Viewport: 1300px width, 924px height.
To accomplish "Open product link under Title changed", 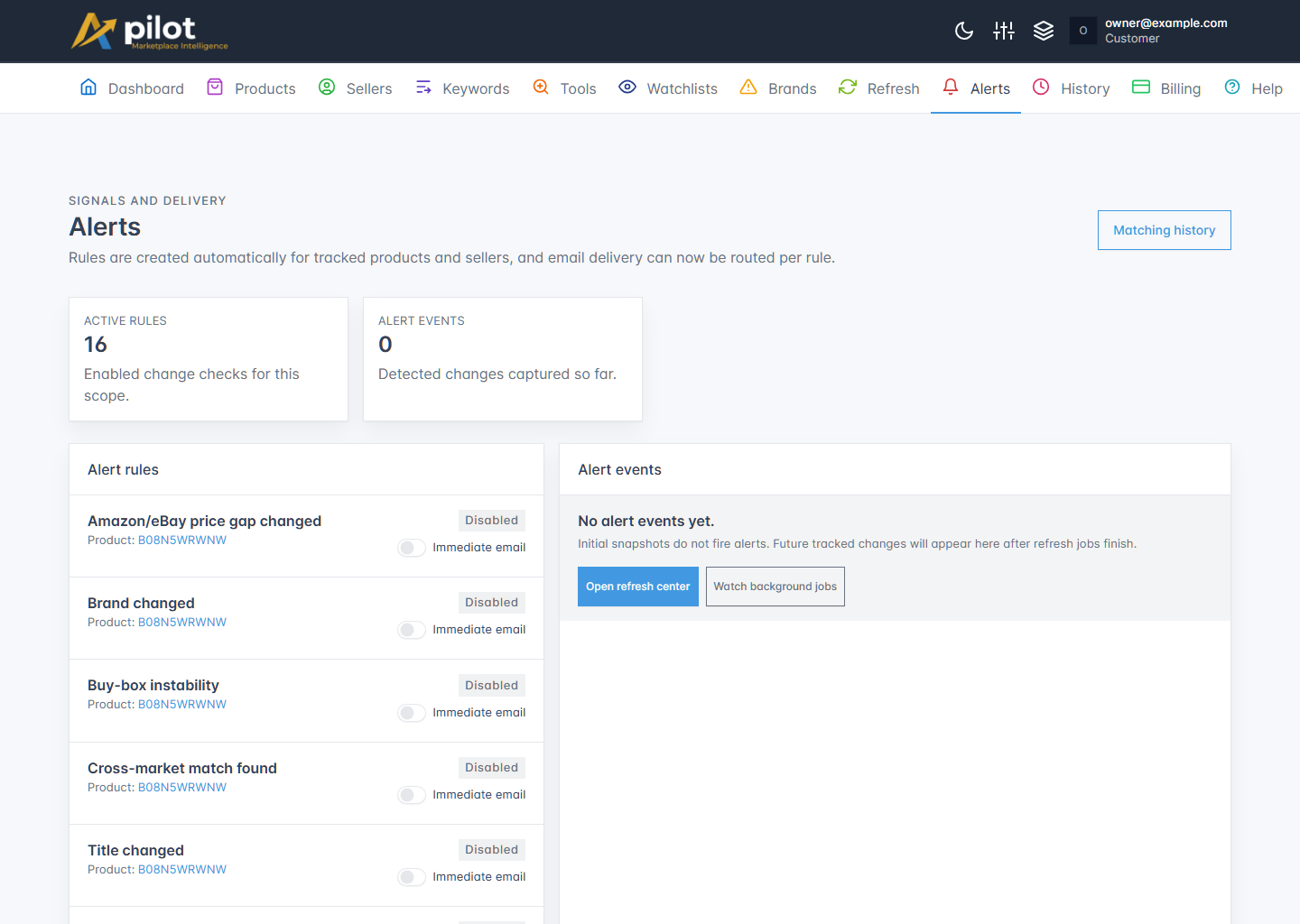I will tap(182, 870).
